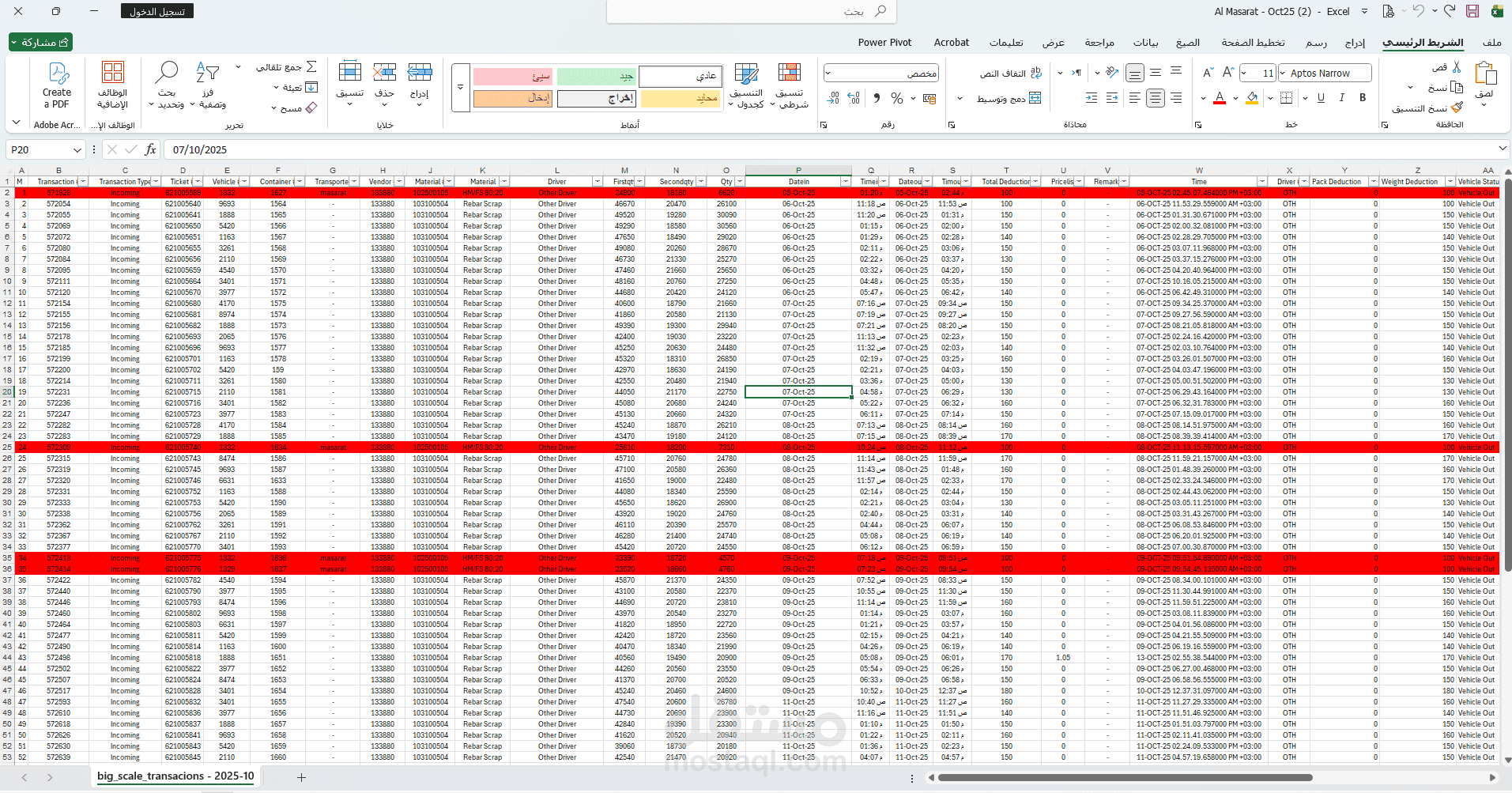
Task: Click the Find and Select magnifier icon
Action: click(167, 73)
